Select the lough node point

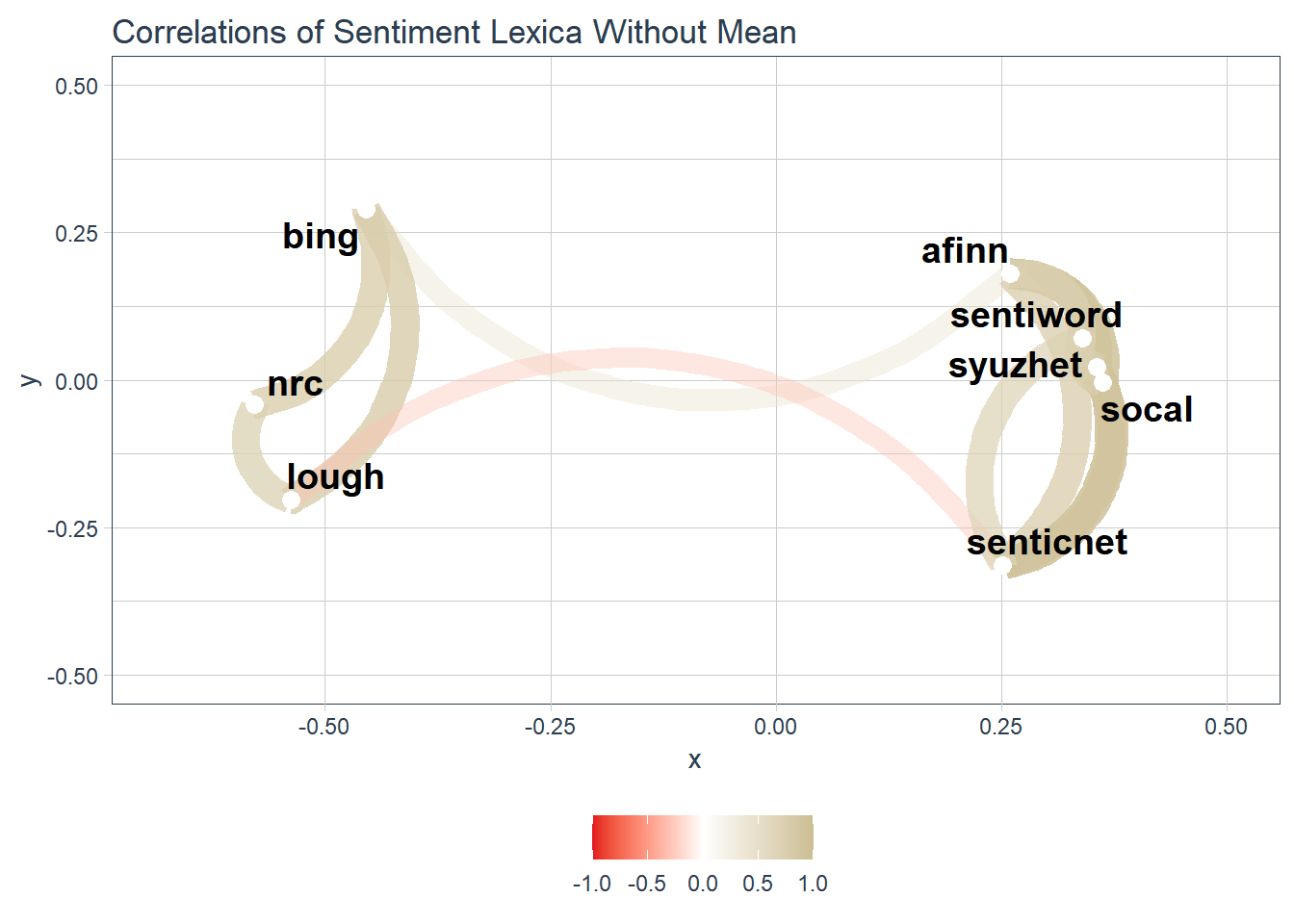pos(291,500)
